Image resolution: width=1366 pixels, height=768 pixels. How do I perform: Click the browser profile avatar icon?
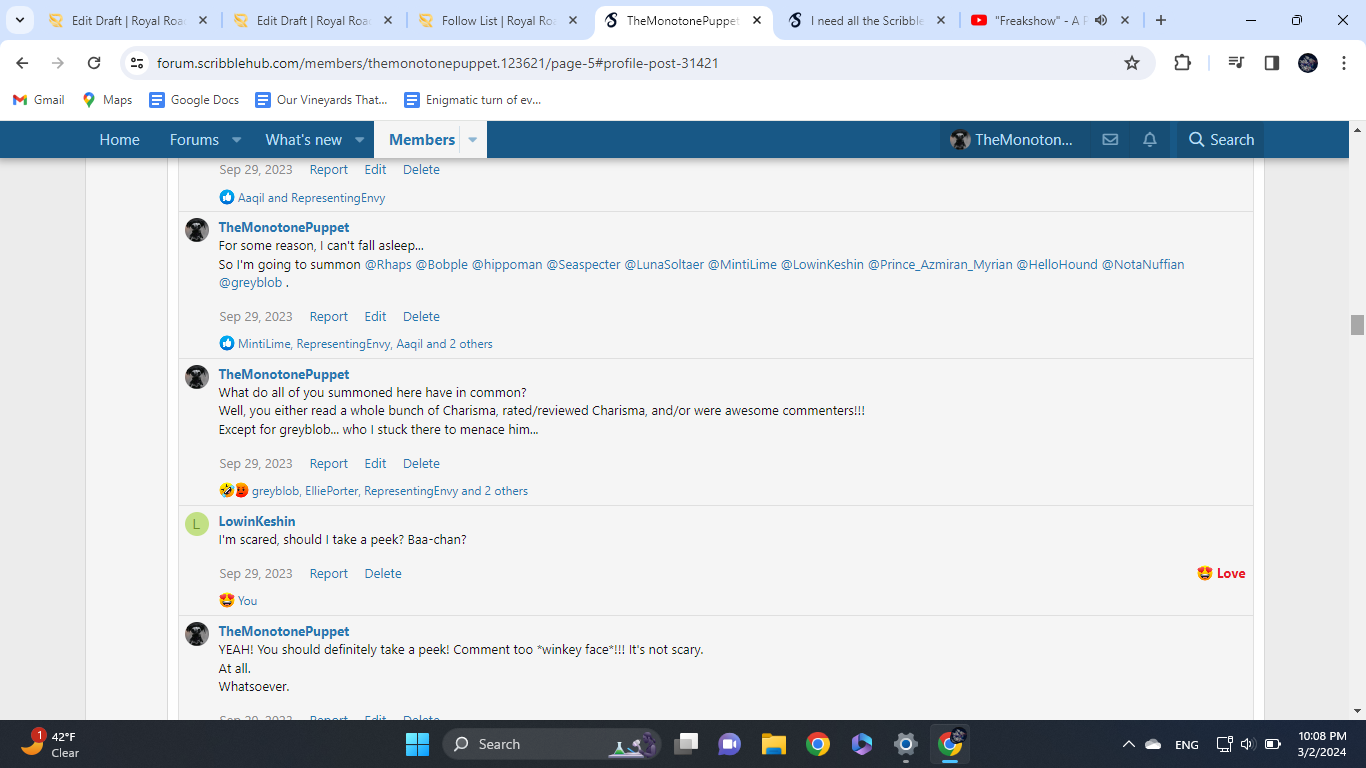click(x=1307, y=62)
